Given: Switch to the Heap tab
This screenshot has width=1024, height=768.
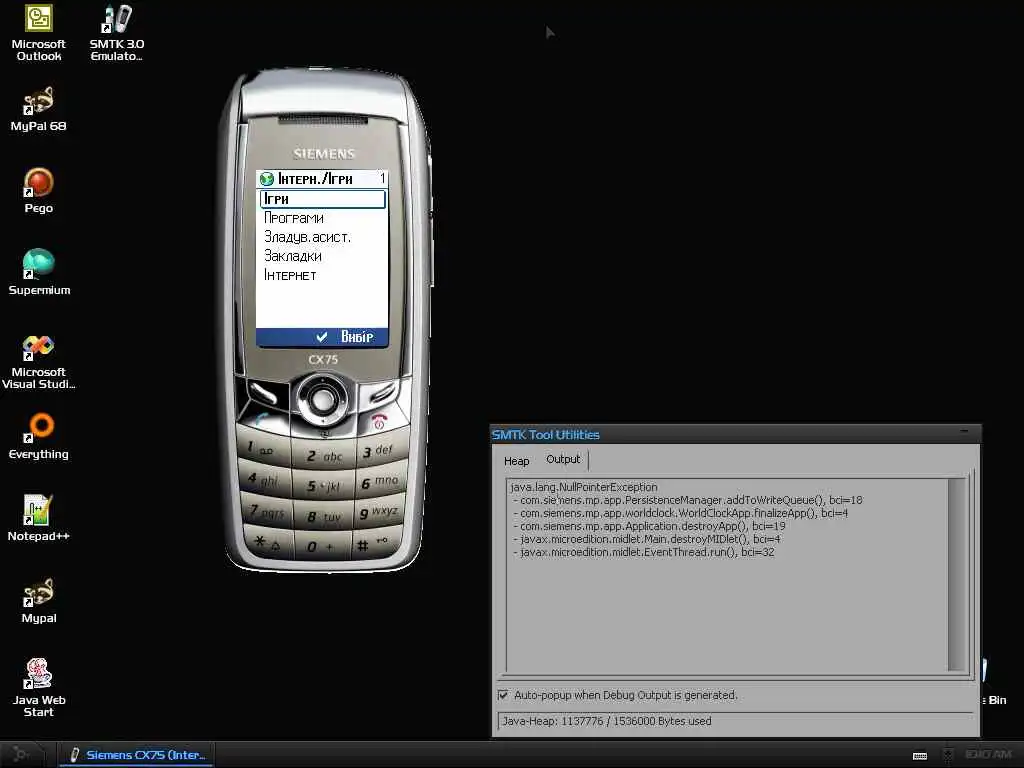Looking at the screenshot, I should coord(517,461).
